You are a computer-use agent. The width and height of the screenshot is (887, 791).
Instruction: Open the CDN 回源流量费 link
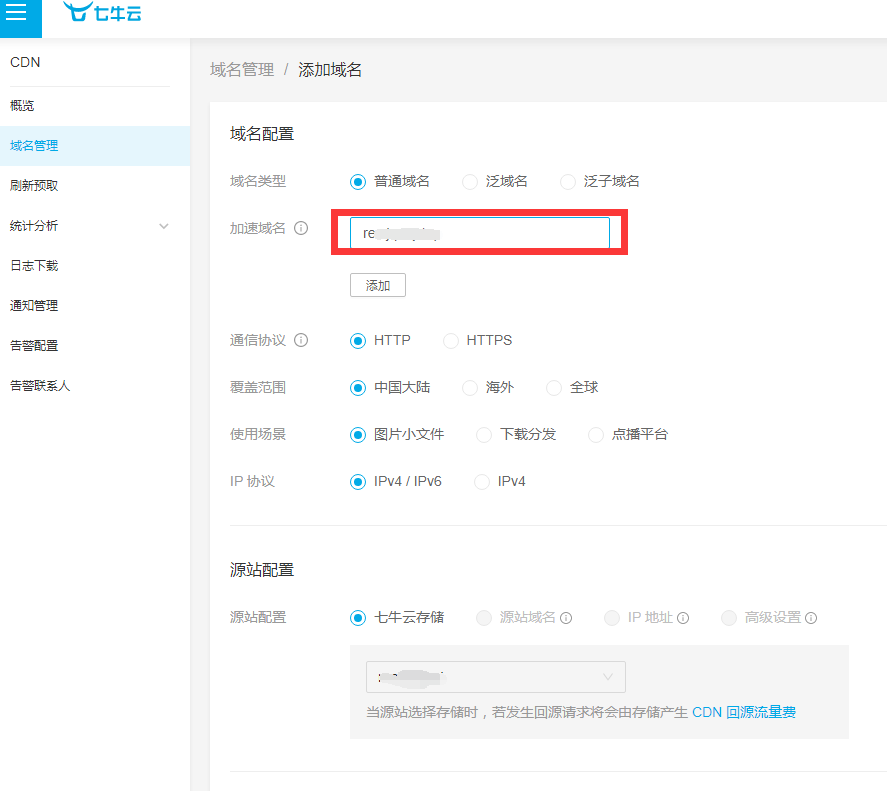(744, 713)
